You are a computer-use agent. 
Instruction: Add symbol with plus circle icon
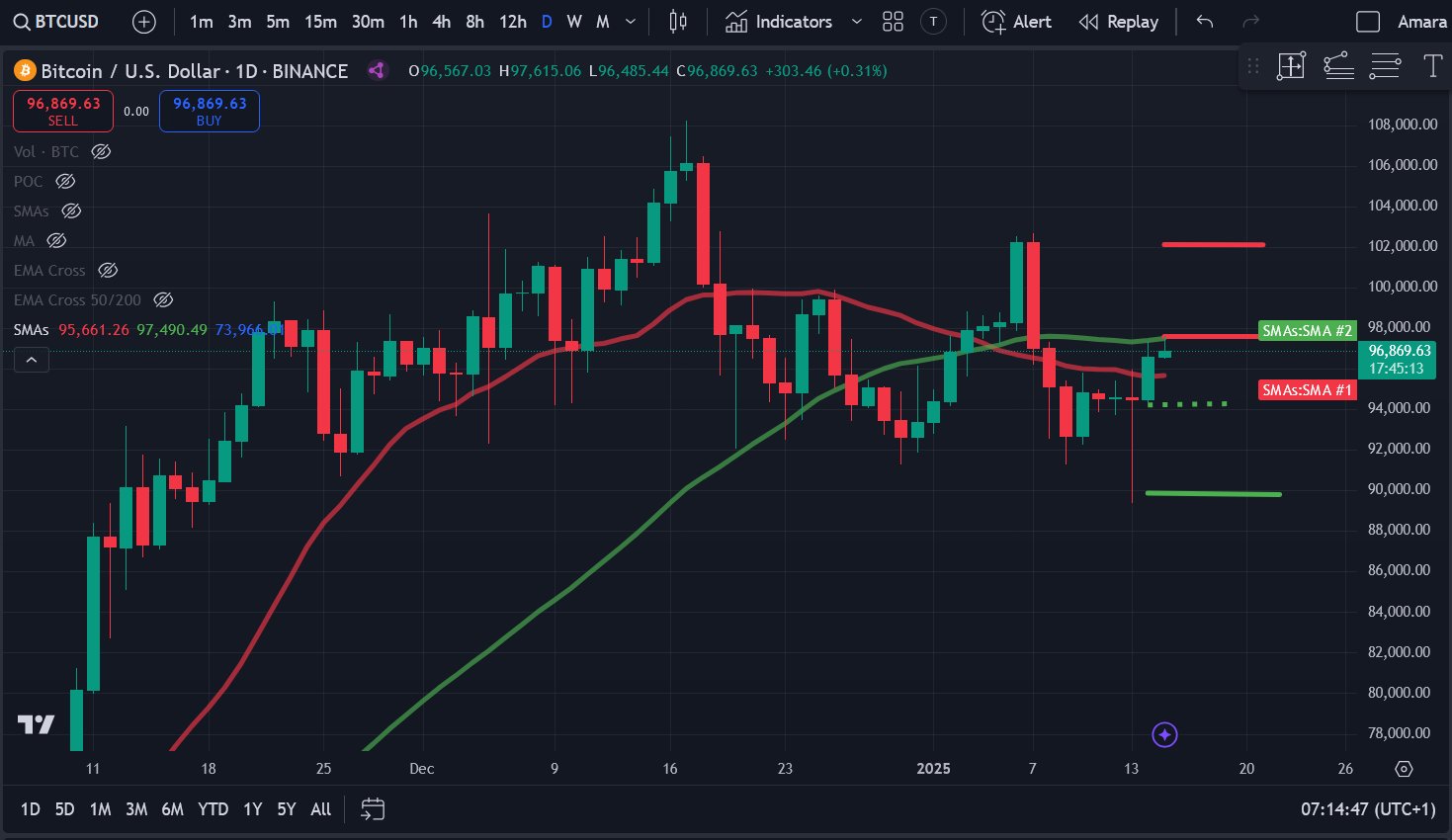[144, 22]
